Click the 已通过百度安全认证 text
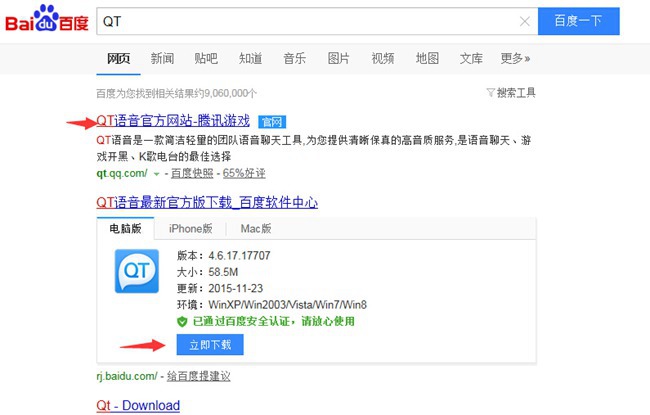Image resolution: width=650 pixels, height=415 pixels. pos(241,321)
